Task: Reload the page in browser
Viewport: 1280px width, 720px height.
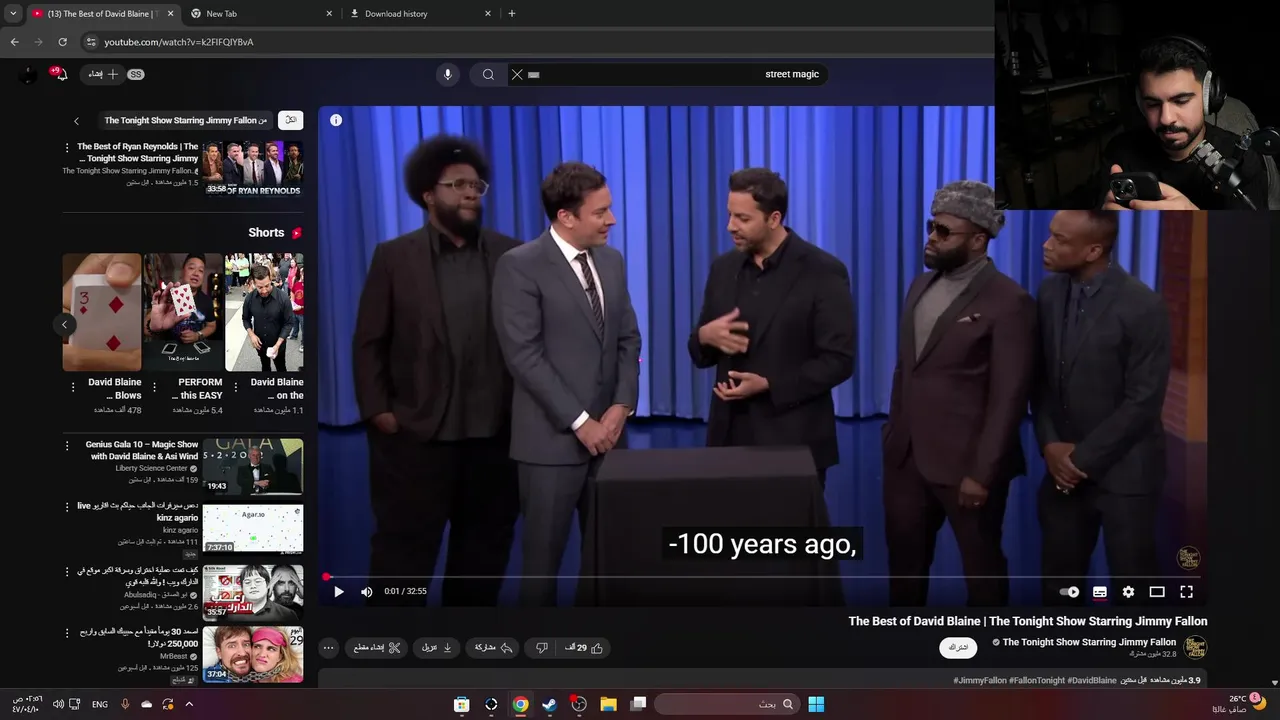Action: coord(62,42)
